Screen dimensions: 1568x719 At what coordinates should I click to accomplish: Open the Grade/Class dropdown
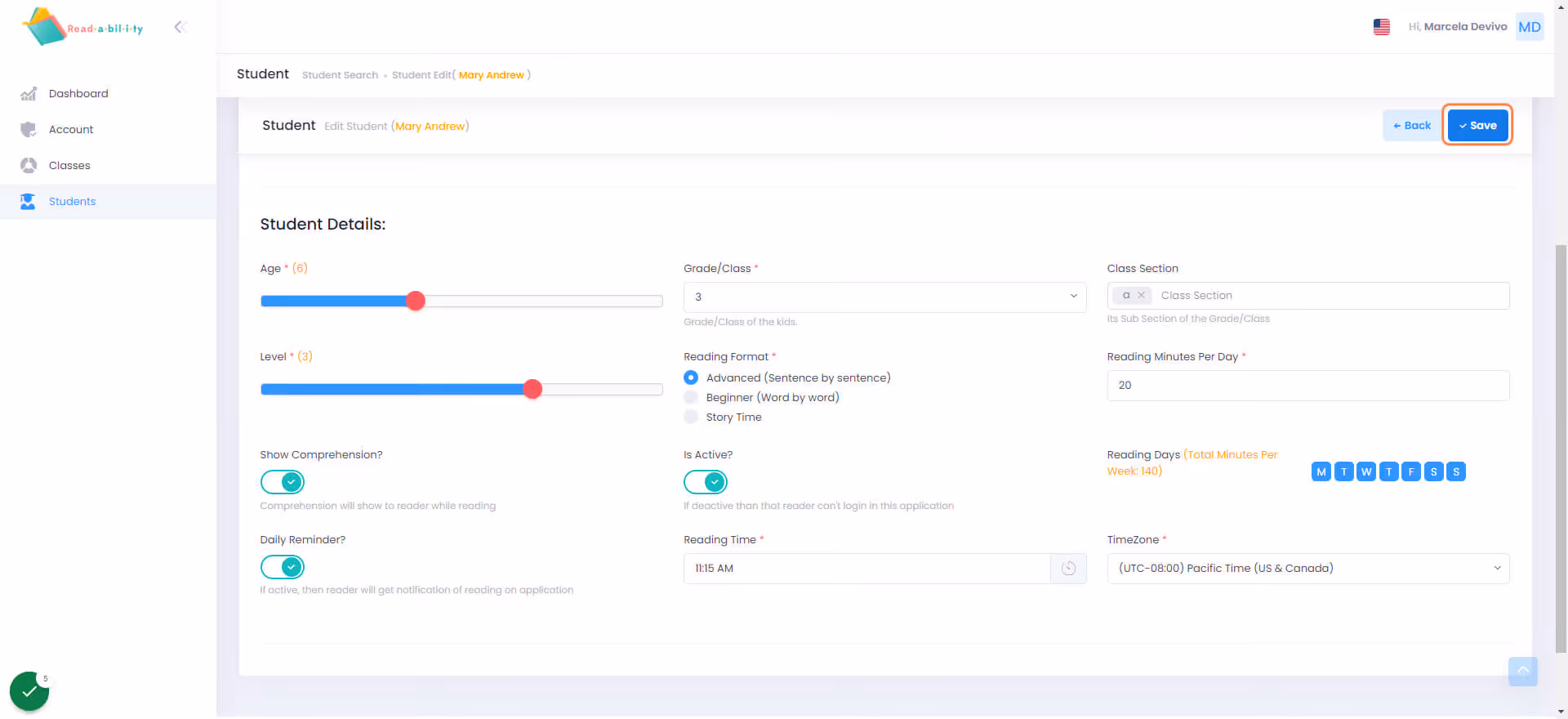[x=884, y=297]
